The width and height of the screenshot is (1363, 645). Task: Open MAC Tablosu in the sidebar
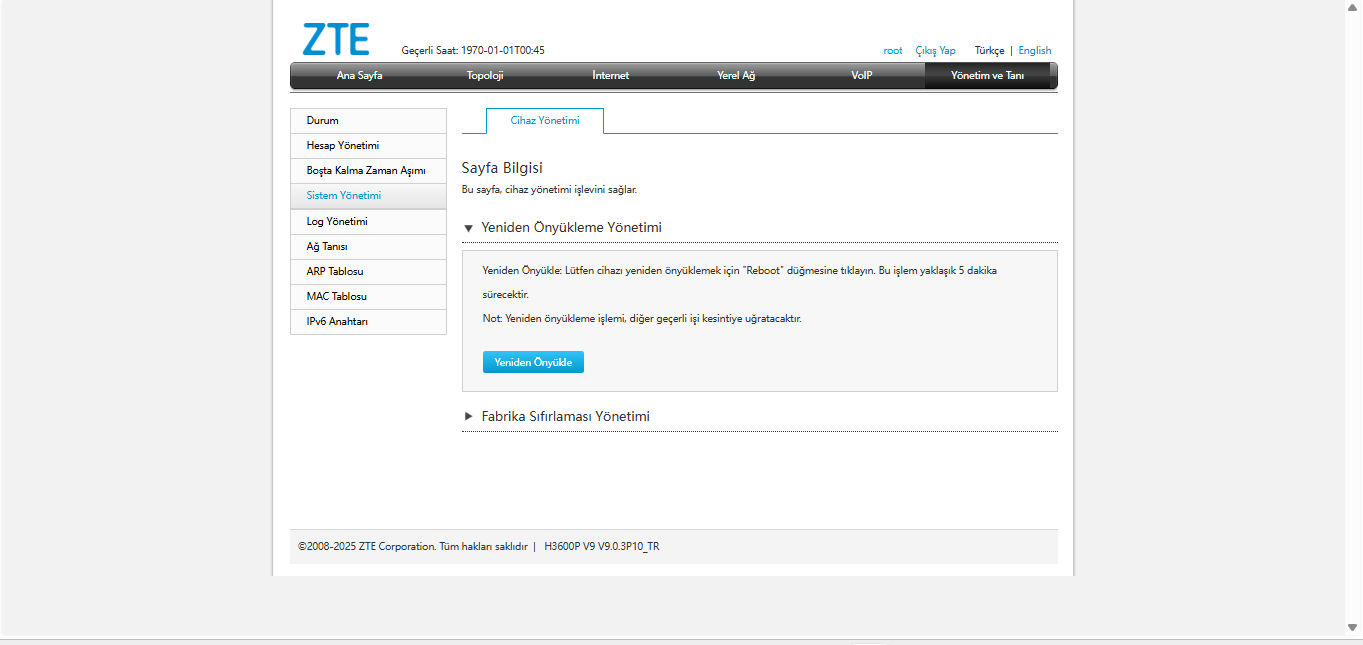(x=368, y=297)
